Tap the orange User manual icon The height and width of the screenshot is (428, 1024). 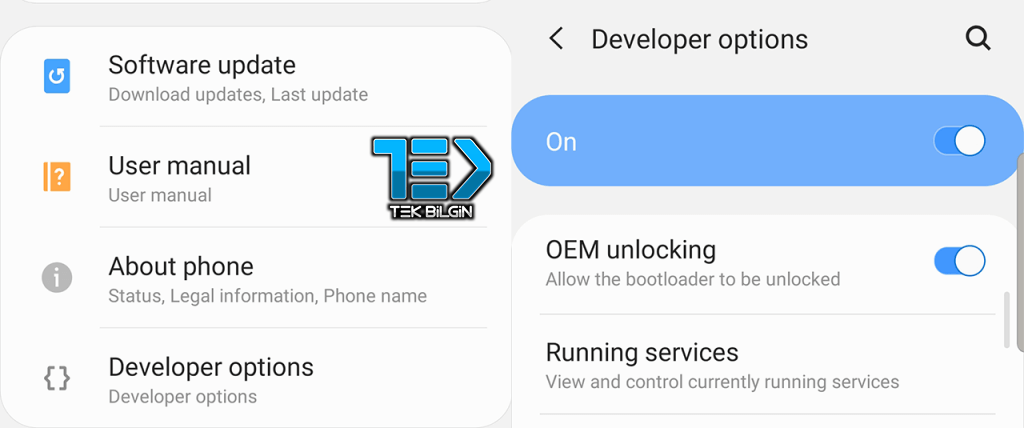(57, 176)
